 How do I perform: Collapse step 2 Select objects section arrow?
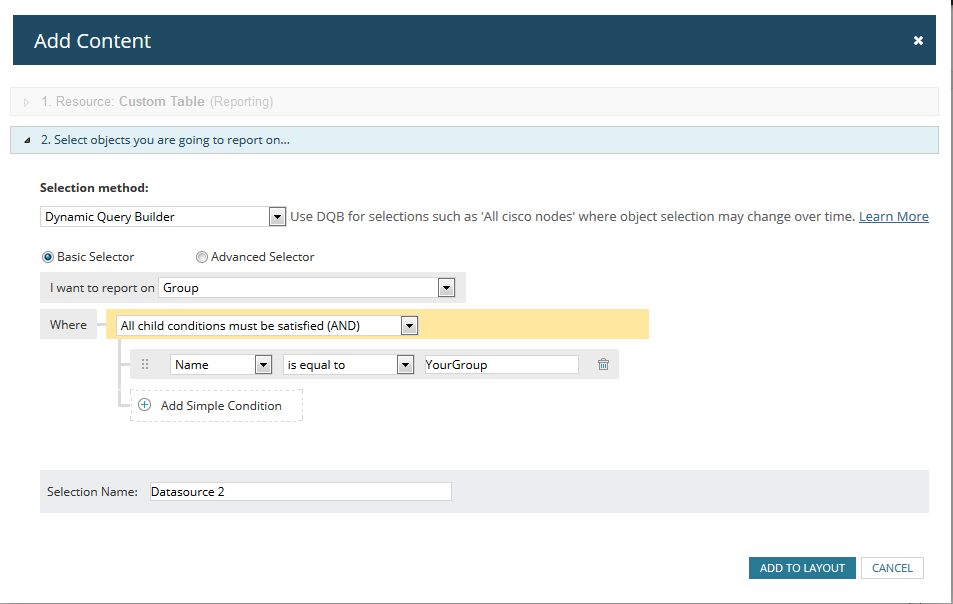click(x=26, y=140)
